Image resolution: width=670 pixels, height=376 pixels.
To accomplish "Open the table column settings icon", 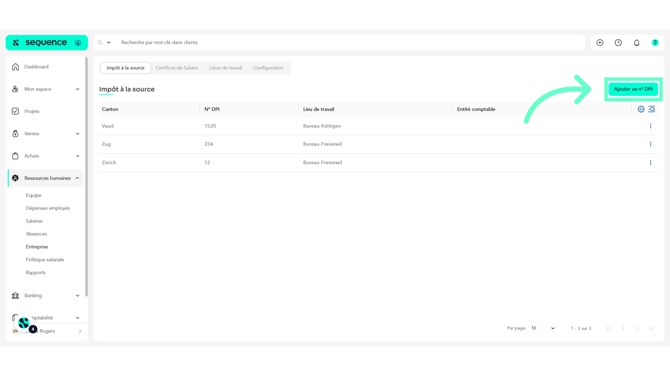I will coord(641,109).
